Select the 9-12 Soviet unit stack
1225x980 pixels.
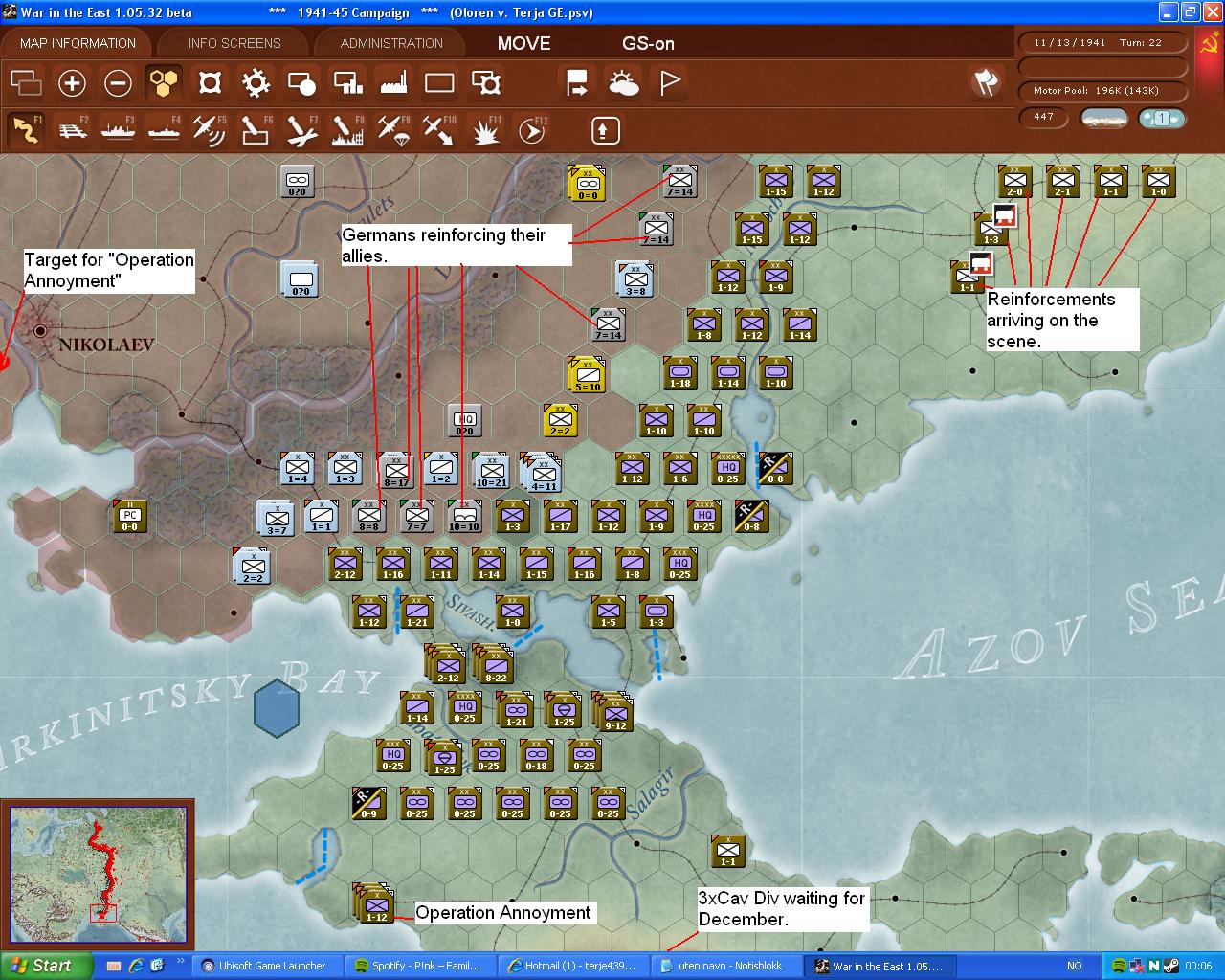coord(612,711)
